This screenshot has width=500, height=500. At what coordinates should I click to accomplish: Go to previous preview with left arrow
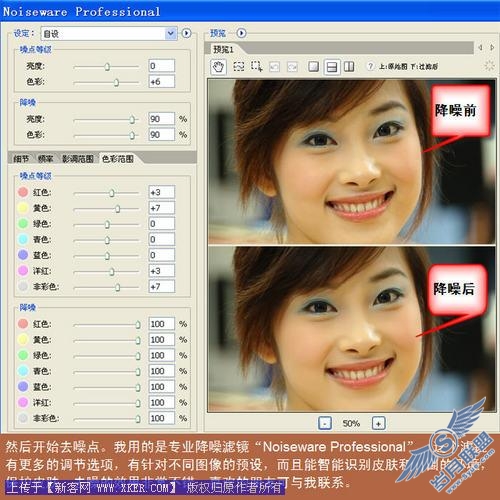480,48
